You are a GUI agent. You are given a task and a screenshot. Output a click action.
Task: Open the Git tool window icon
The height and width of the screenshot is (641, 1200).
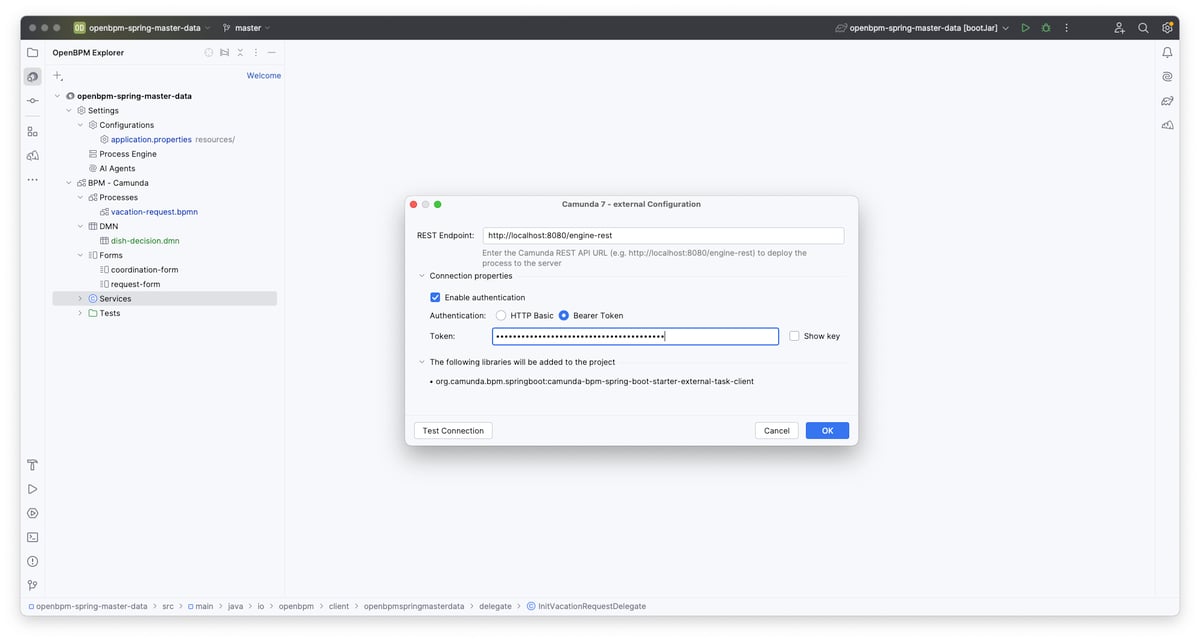[33, 585]
